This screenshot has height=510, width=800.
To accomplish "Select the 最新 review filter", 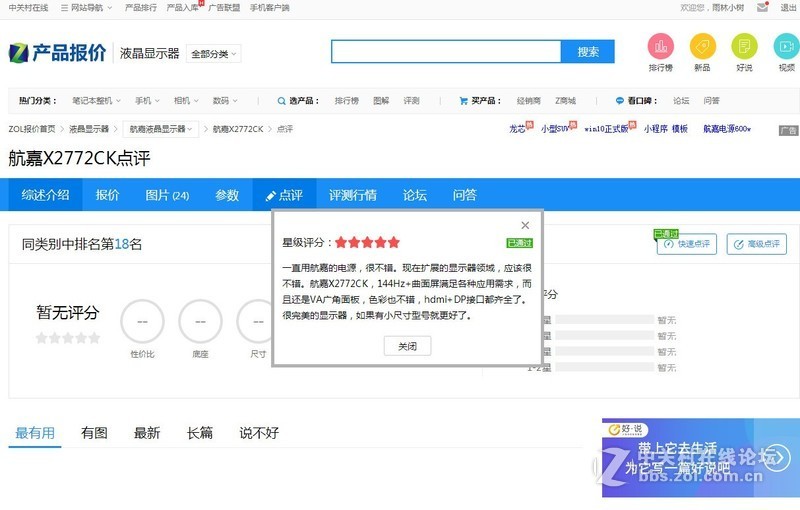I will pos(147,433).
